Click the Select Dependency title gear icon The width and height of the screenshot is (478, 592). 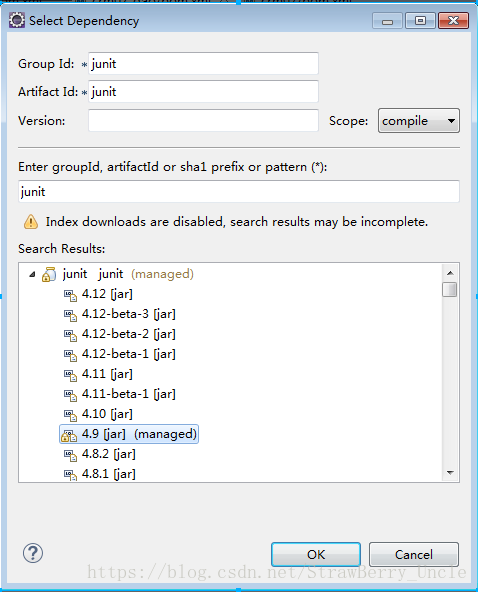point(17,20)
